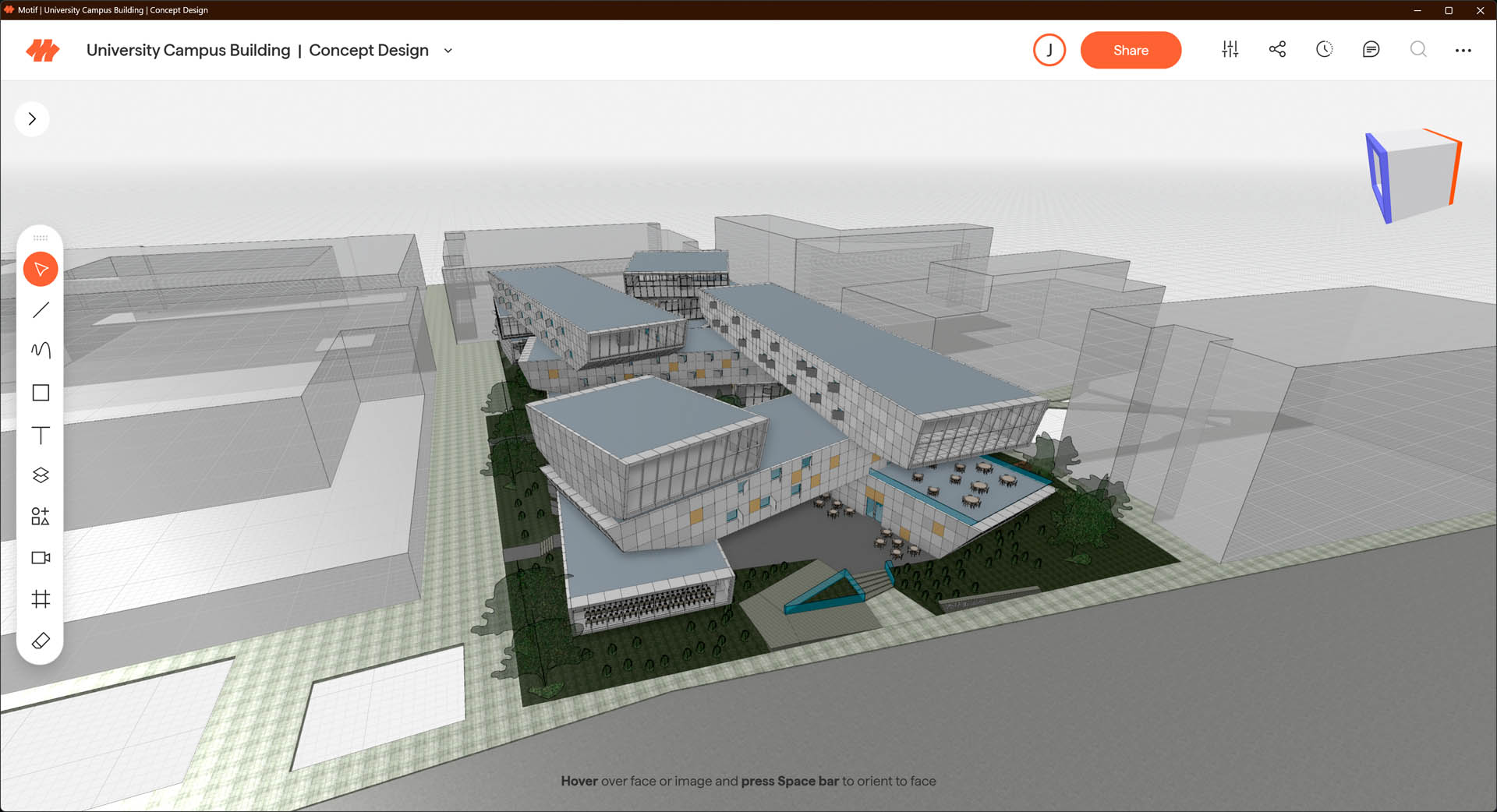The width and height of the screenshot is (1497, 812).
Task: Show version history clock
Action: pos(1324,50)
